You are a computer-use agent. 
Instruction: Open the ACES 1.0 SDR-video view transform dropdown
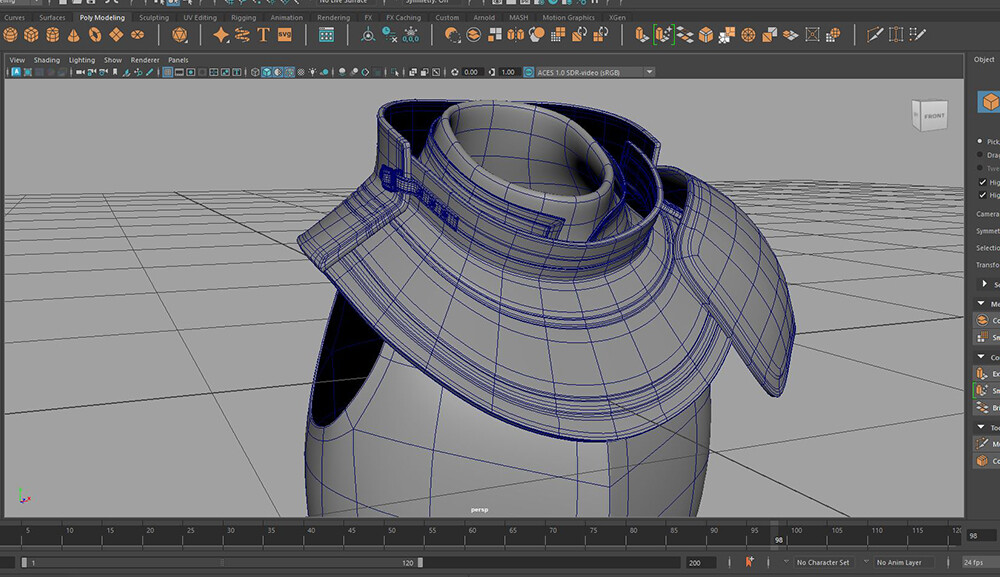point(595,72)
